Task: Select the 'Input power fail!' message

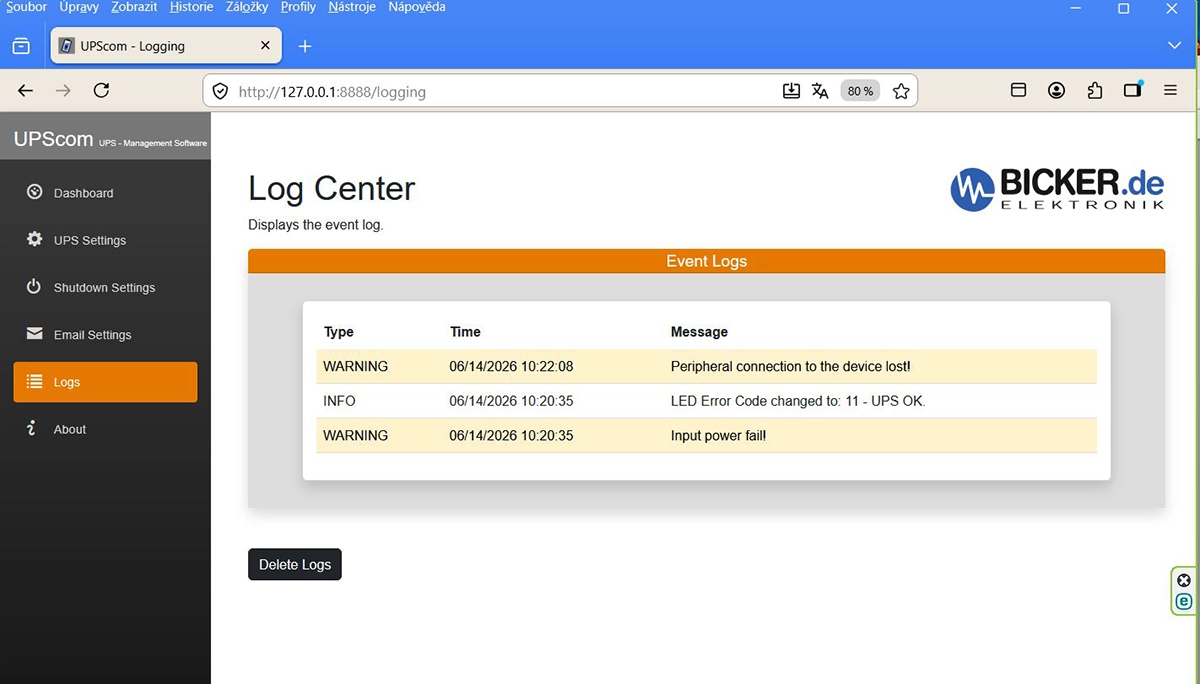Action: pos(719,436)
